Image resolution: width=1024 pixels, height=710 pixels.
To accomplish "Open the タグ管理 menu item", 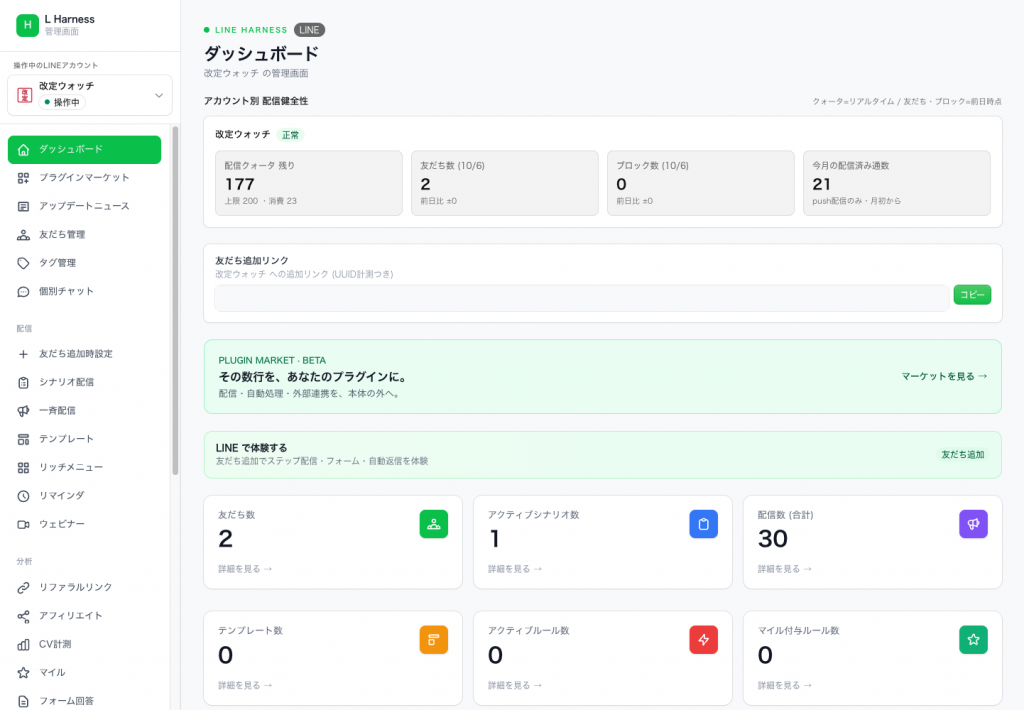I will 84,263.
